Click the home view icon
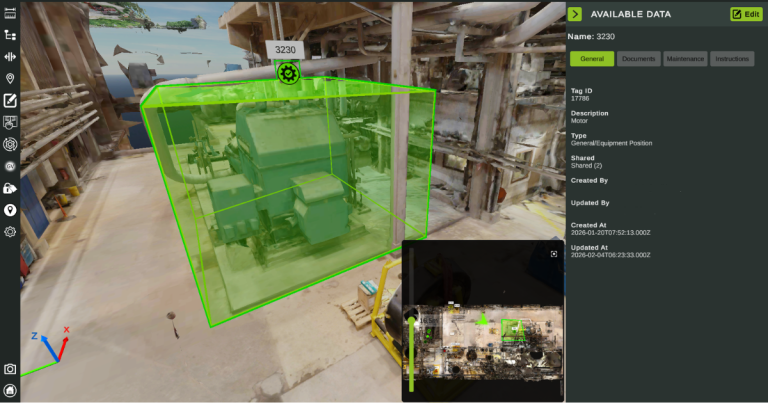768x403 pixels. 10,390
